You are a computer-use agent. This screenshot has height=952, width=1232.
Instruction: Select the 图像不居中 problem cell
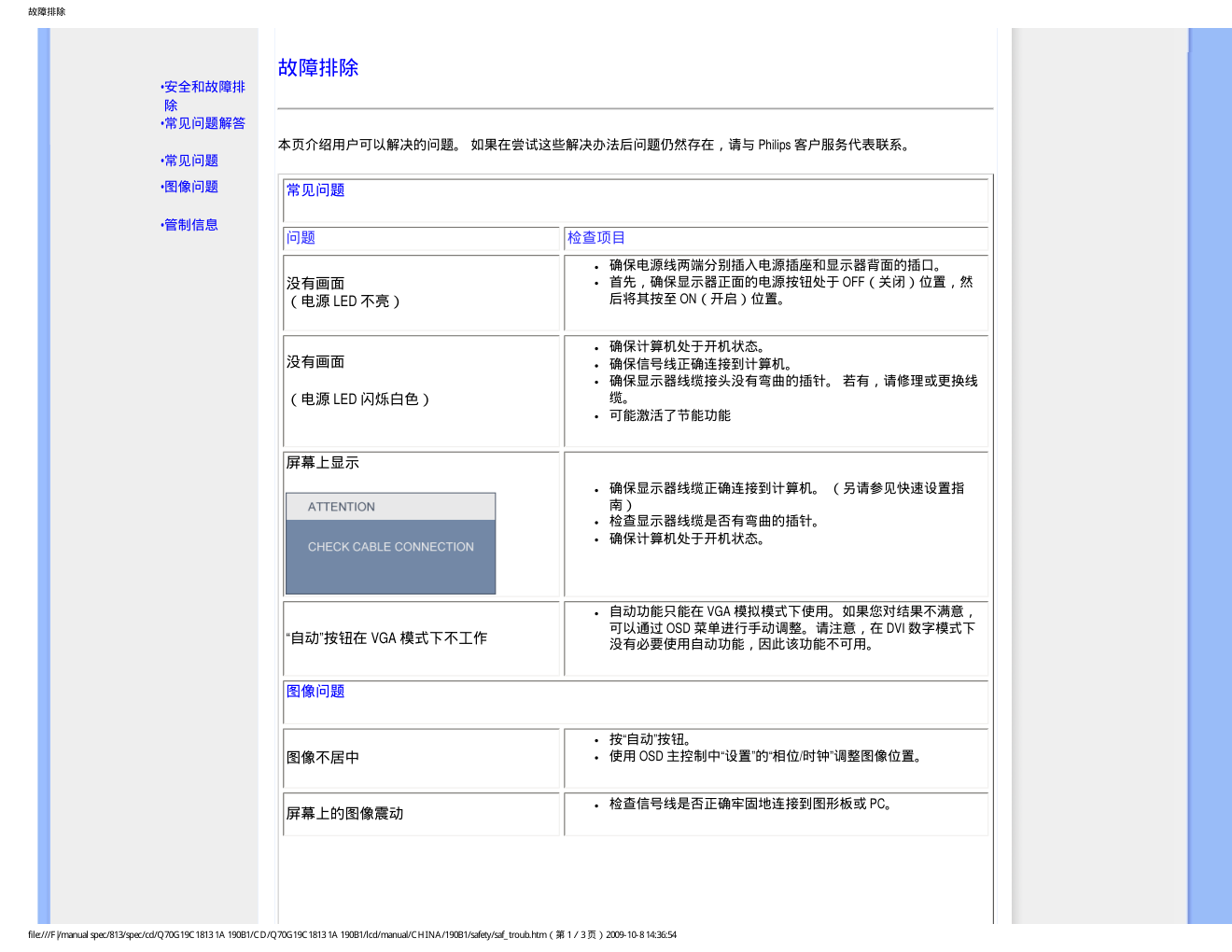(x=323, y=758)
